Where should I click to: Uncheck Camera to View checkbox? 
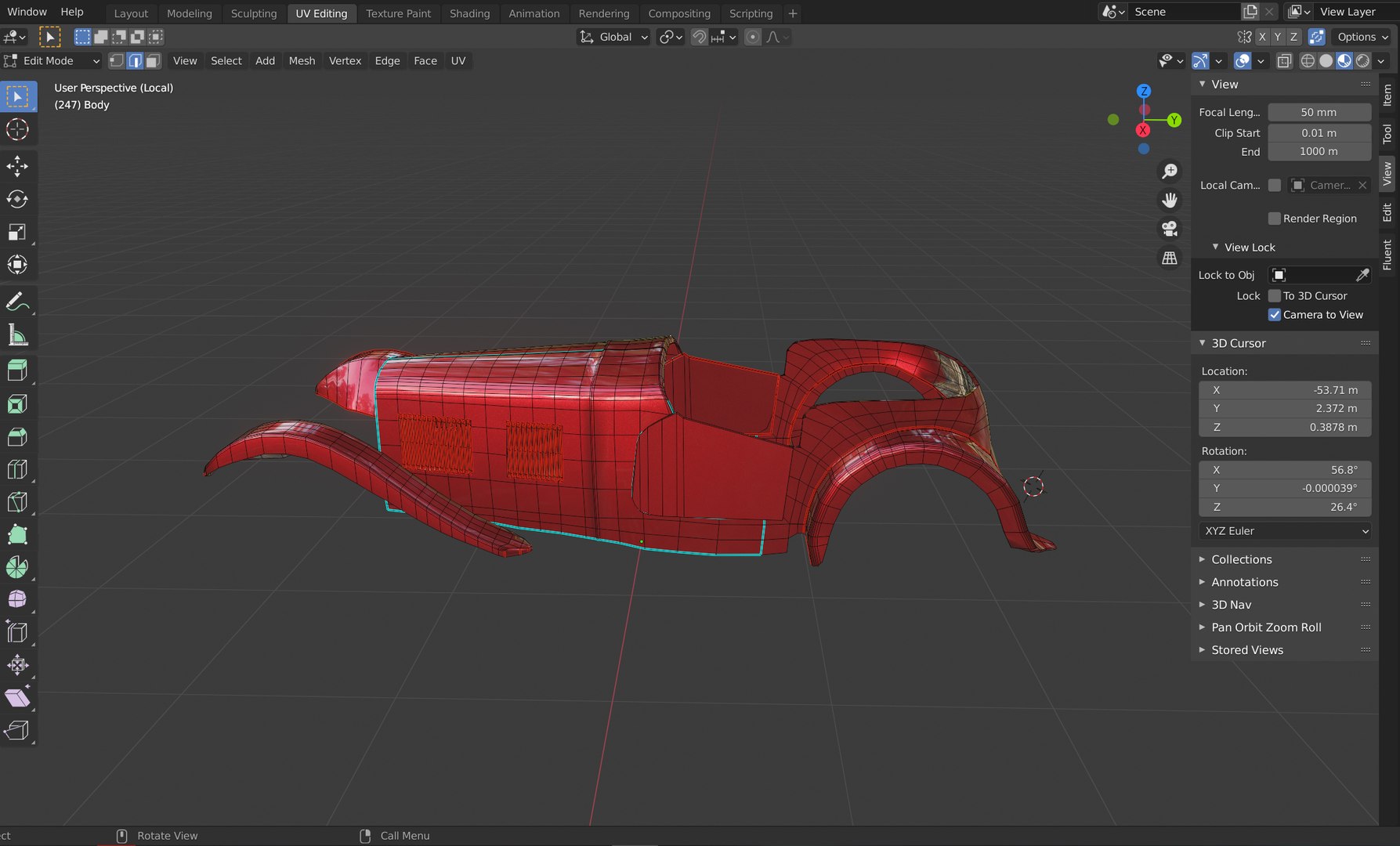point(1275,315)
